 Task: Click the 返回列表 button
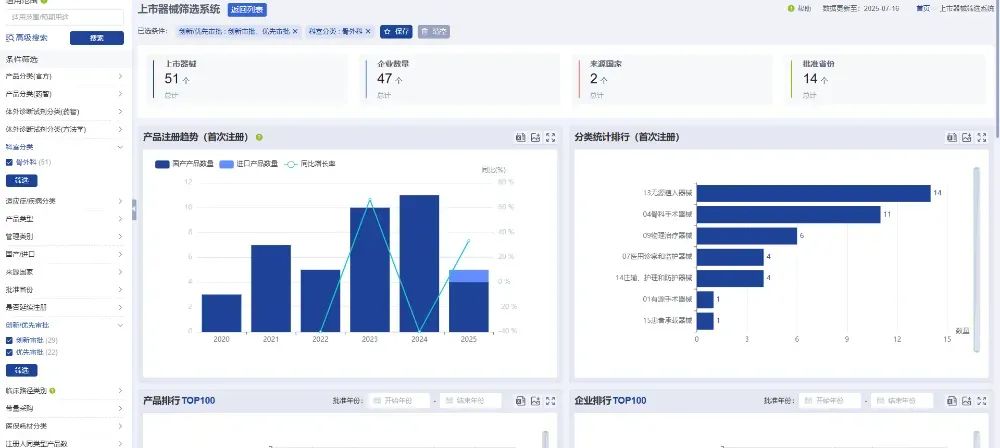[247, 9]
